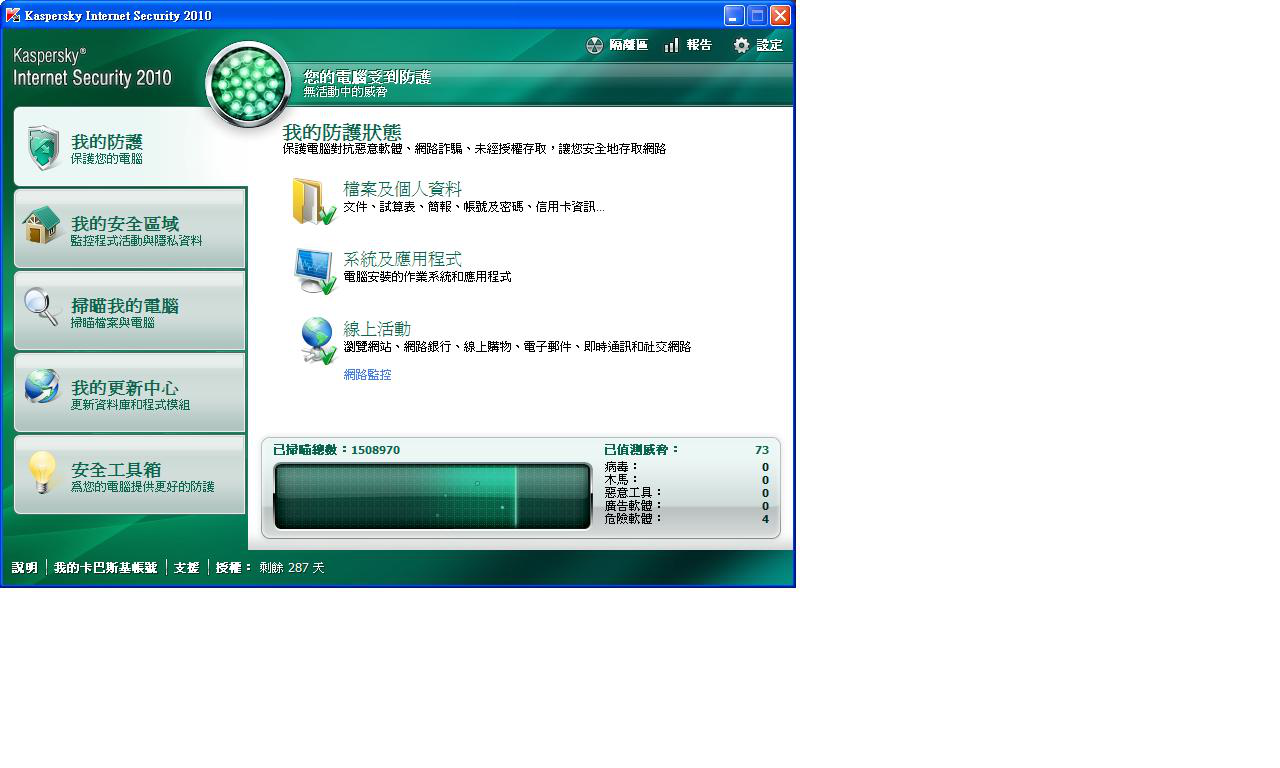The height and width of the screenshot is (768, 1280).
Task: Click the globe icon for 線上活動
Action: coord(318,341)
